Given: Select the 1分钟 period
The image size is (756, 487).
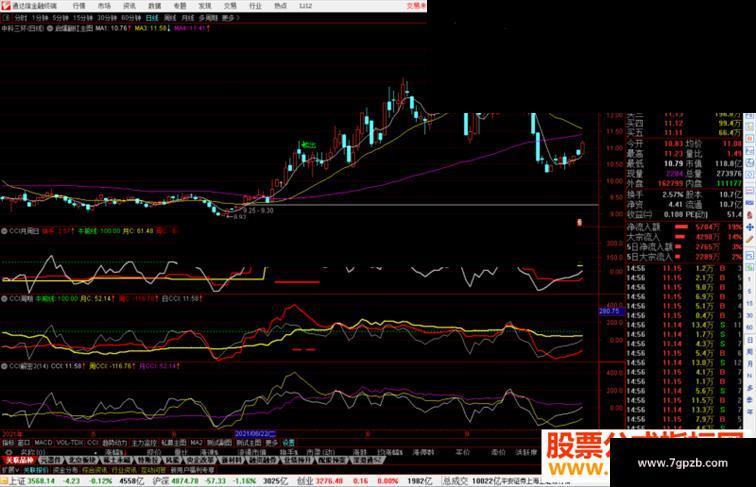Looking at the screenshot, I should coord(40,18).
